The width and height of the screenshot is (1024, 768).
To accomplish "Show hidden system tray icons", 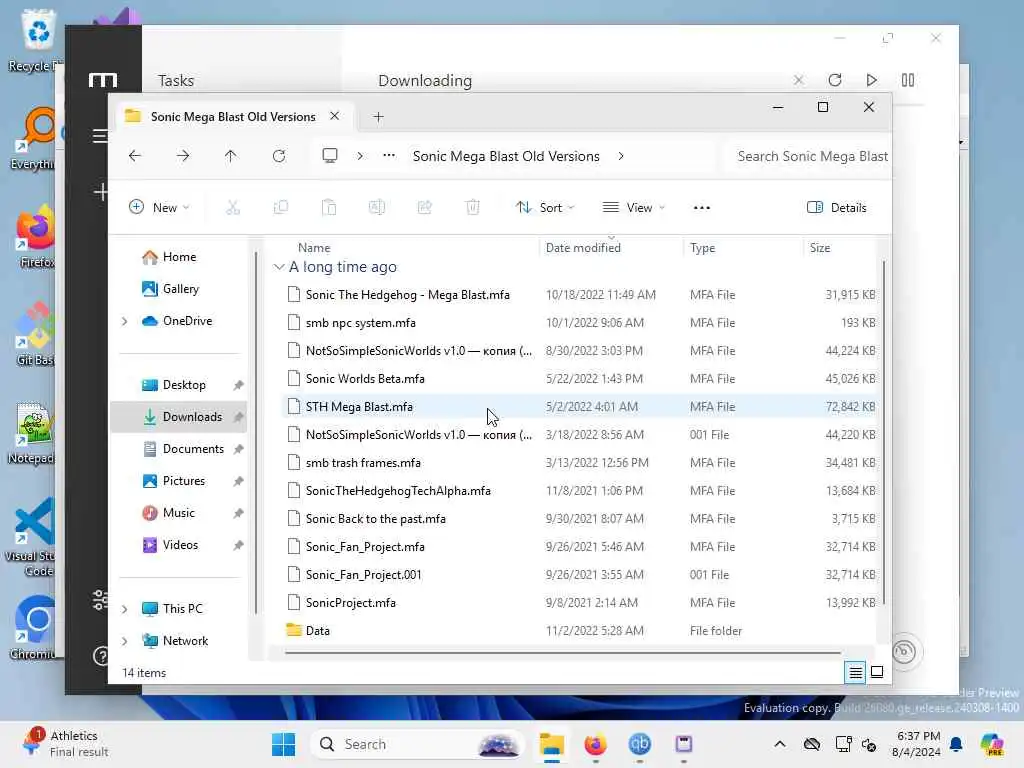I will (x=780, y=744).
